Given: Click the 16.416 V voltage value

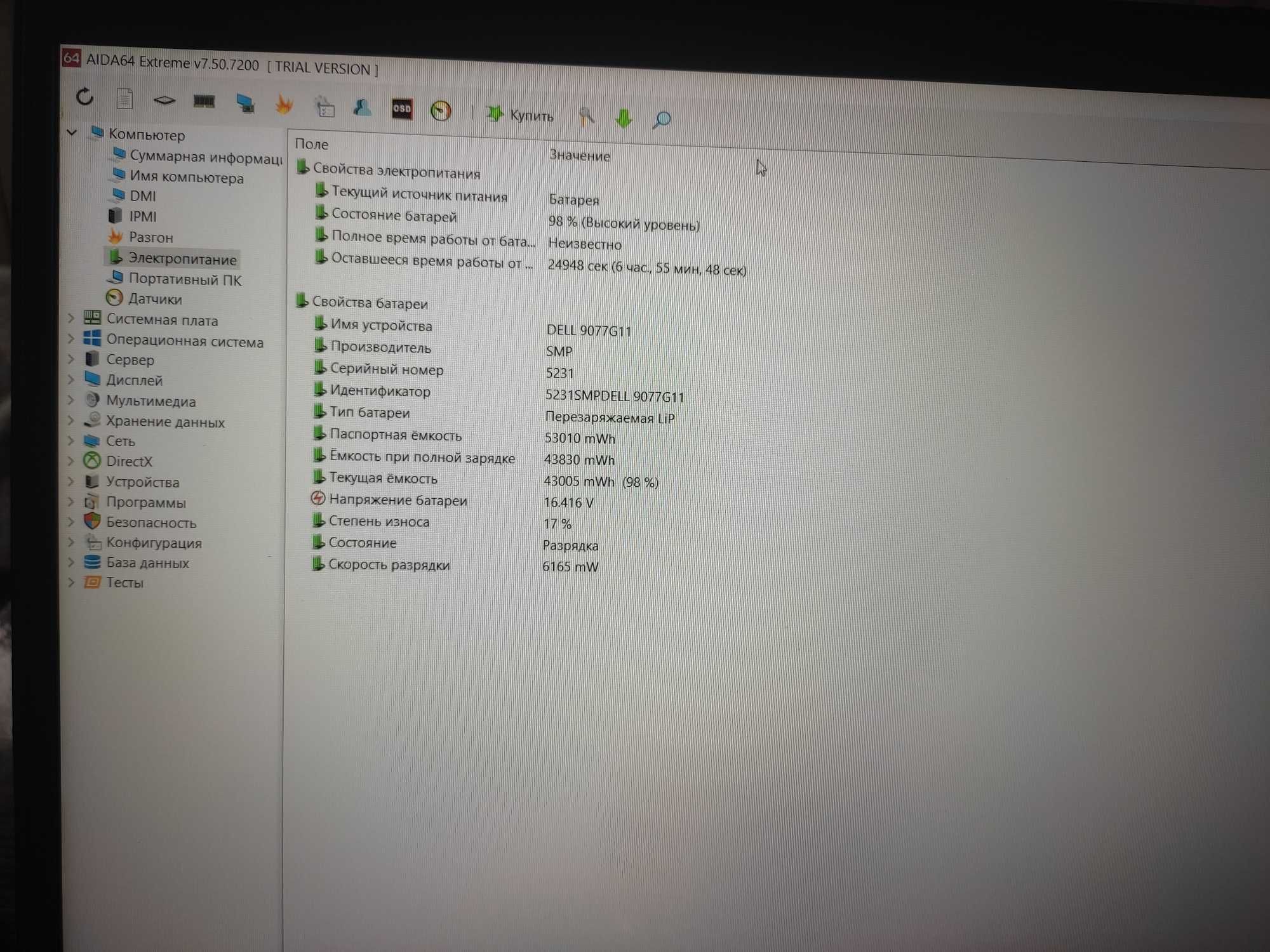Looking at the screenshot, I should [568, 502].
